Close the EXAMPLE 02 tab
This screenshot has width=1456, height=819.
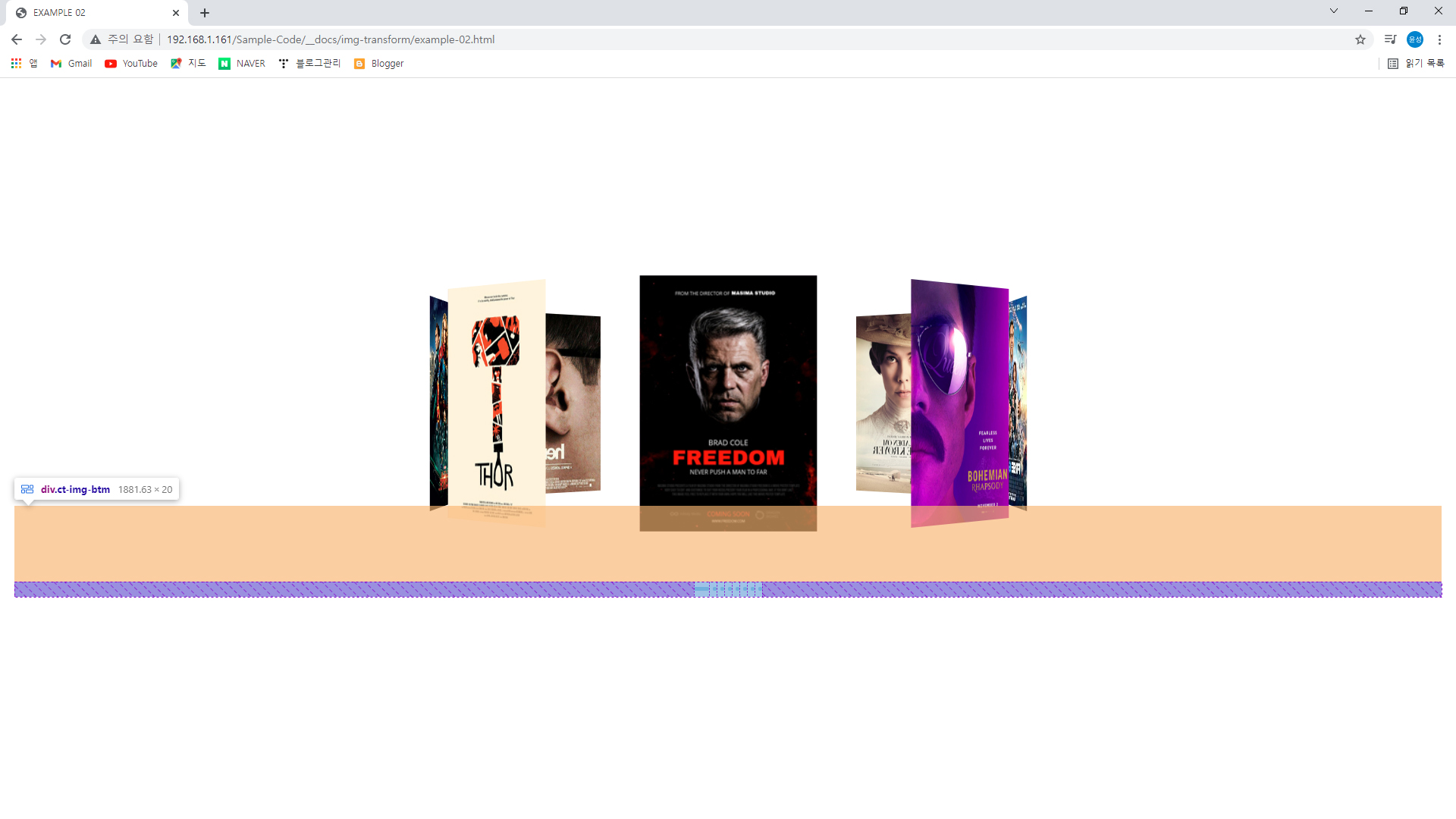click(176, 13)
